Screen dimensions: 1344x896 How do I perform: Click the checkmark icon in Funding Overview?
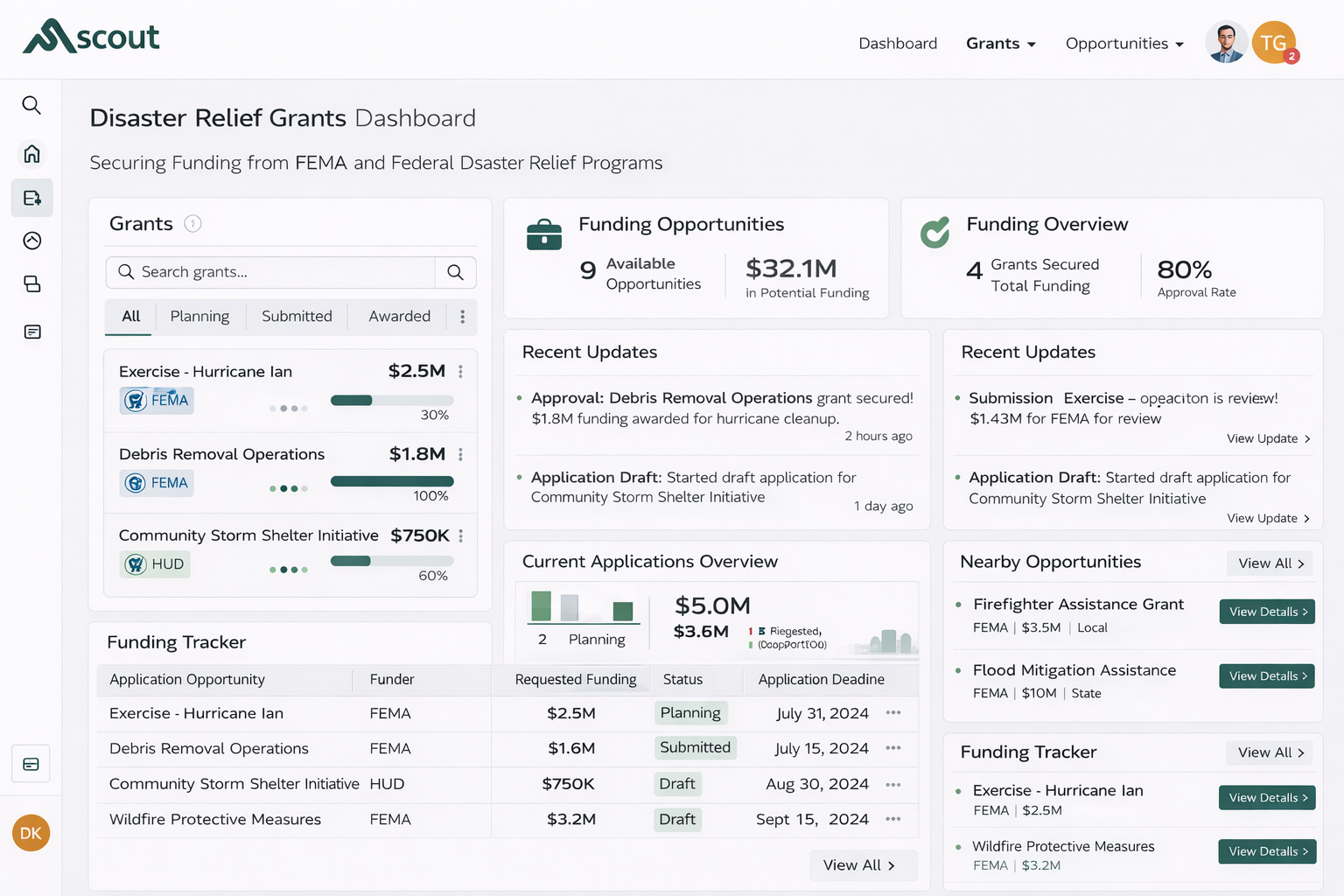[x=935, y=232]
